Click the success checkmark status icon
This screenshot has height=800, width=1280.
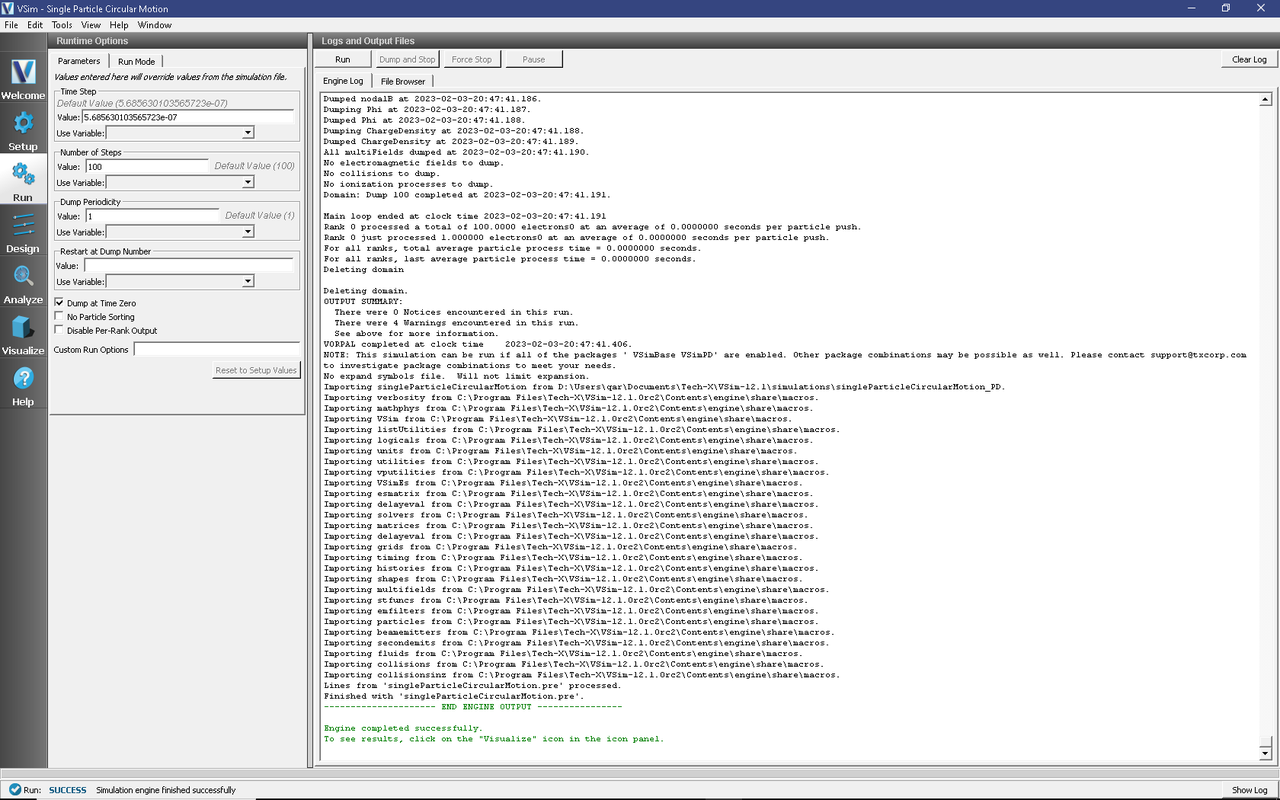(13, 790)
